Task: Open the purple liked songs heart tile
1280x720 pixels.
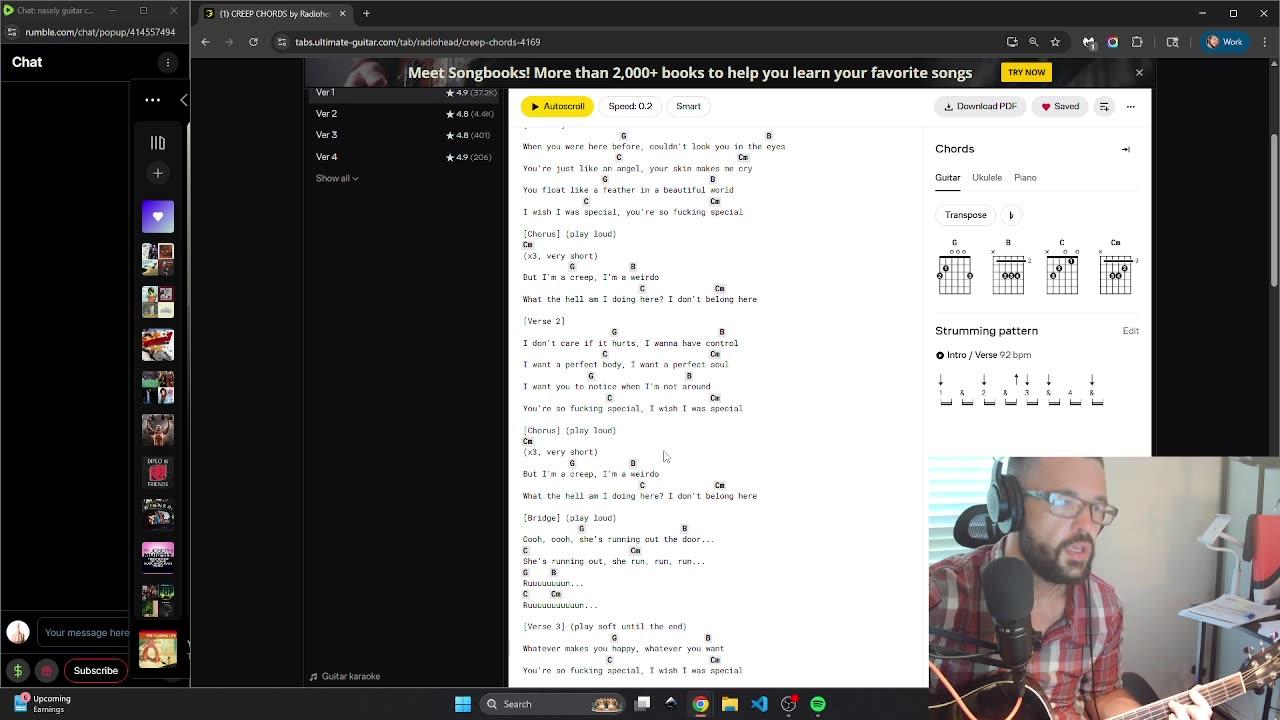Action: point(157,217)
